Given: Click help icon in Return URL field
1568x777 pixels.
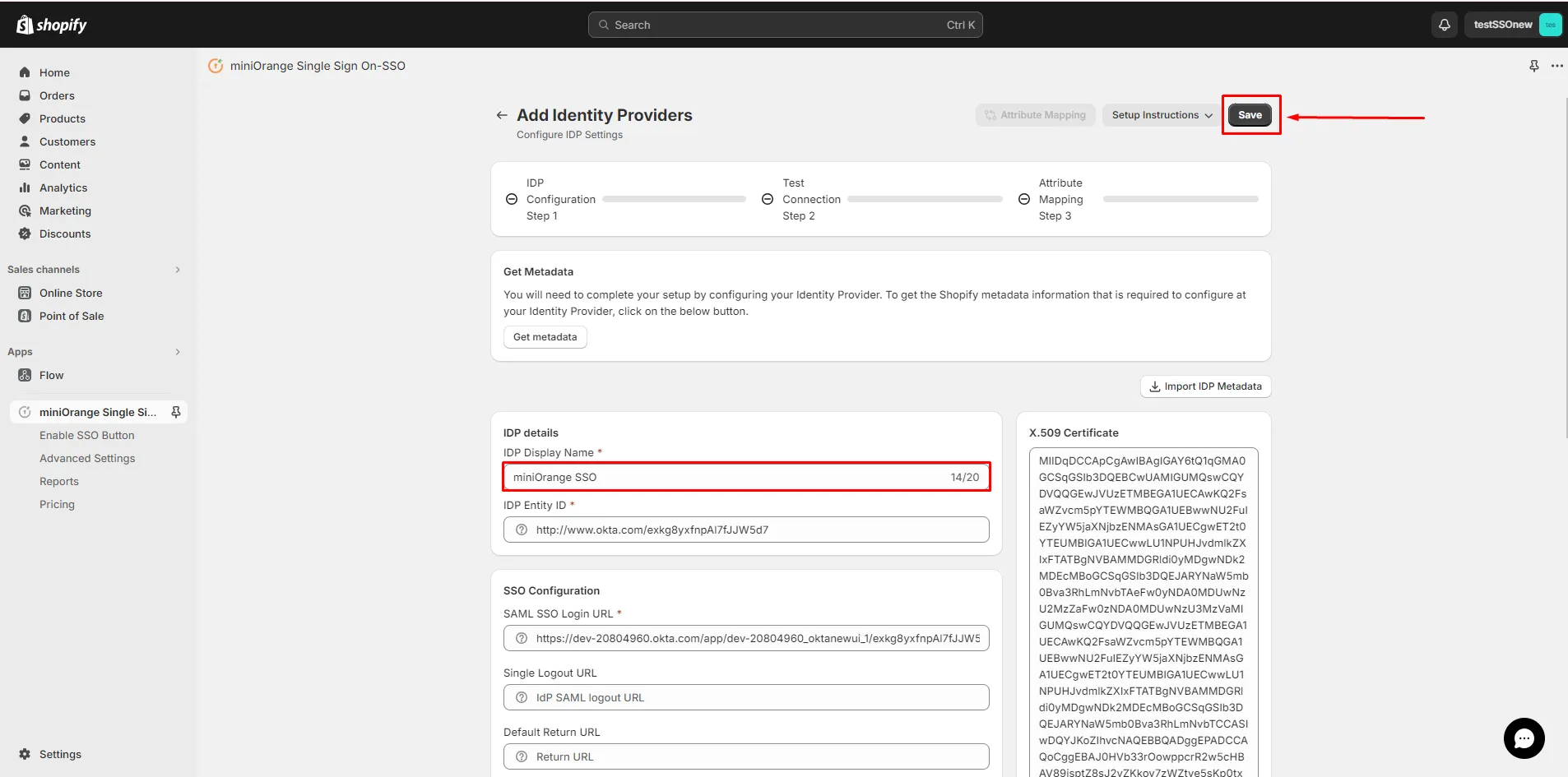Looking at the screenshot, I should coord(522,756).
